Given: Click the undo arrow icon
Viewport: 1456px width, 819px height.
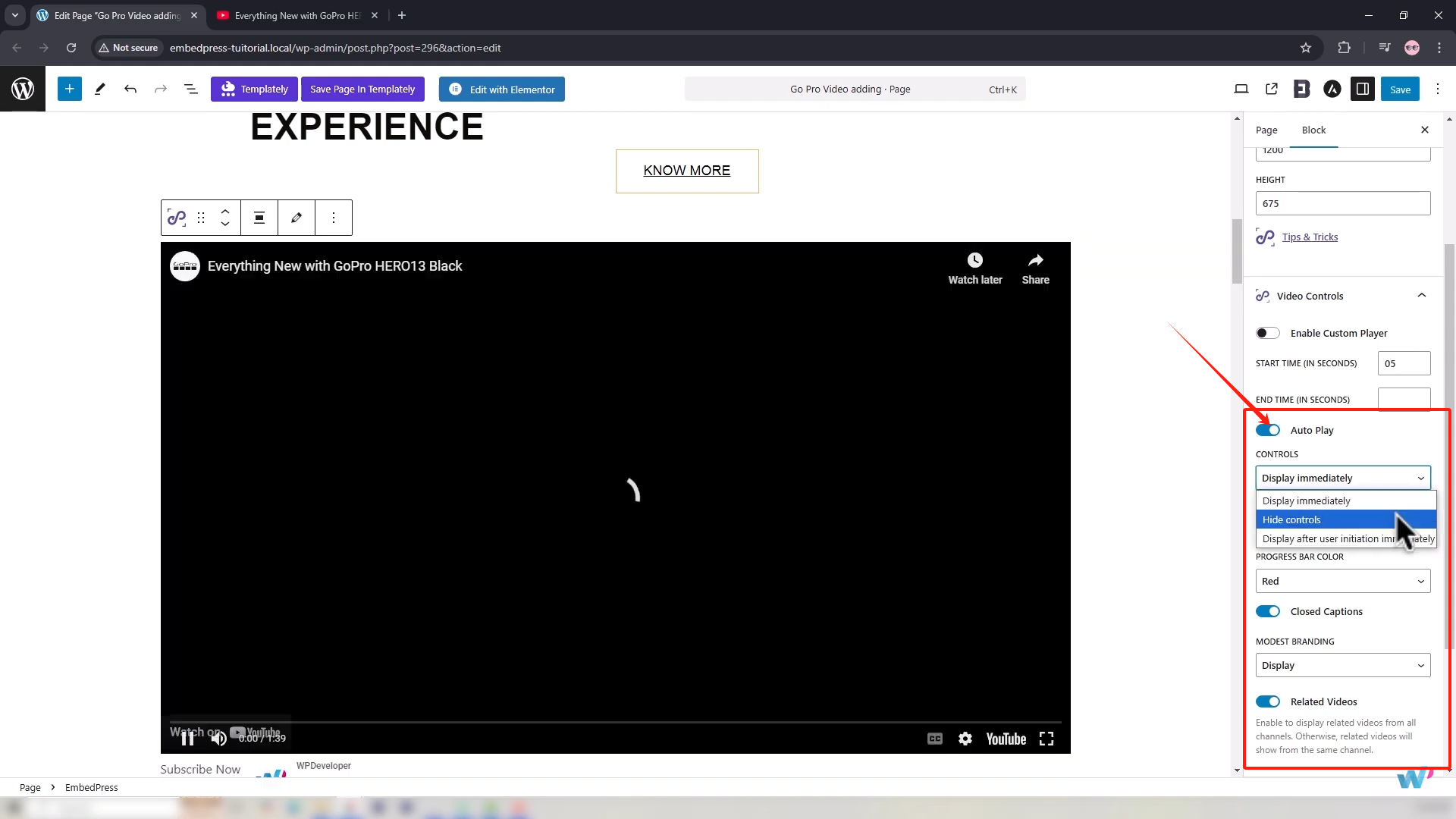Looking at the screenshot, I should (x=130, y=89).
